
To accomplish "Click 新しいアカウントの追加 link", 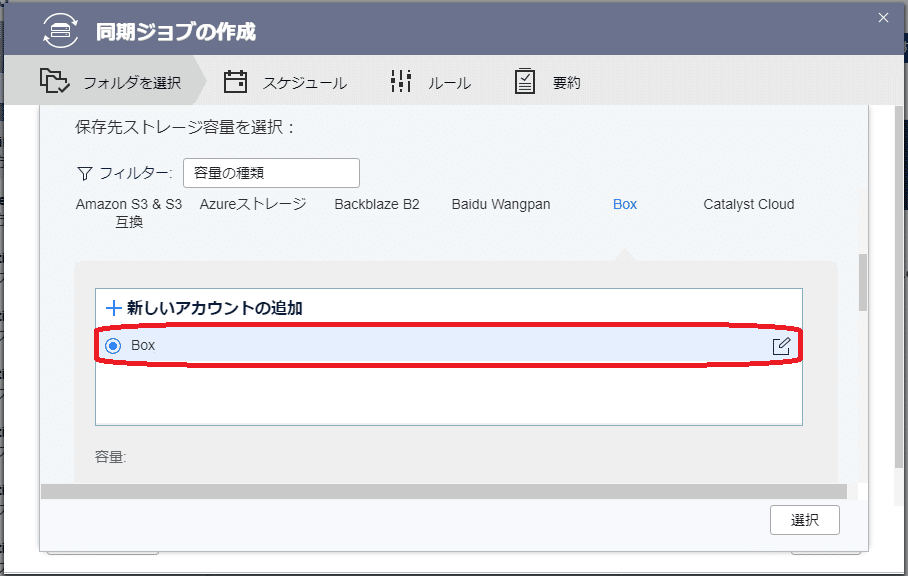I will 215,308.
